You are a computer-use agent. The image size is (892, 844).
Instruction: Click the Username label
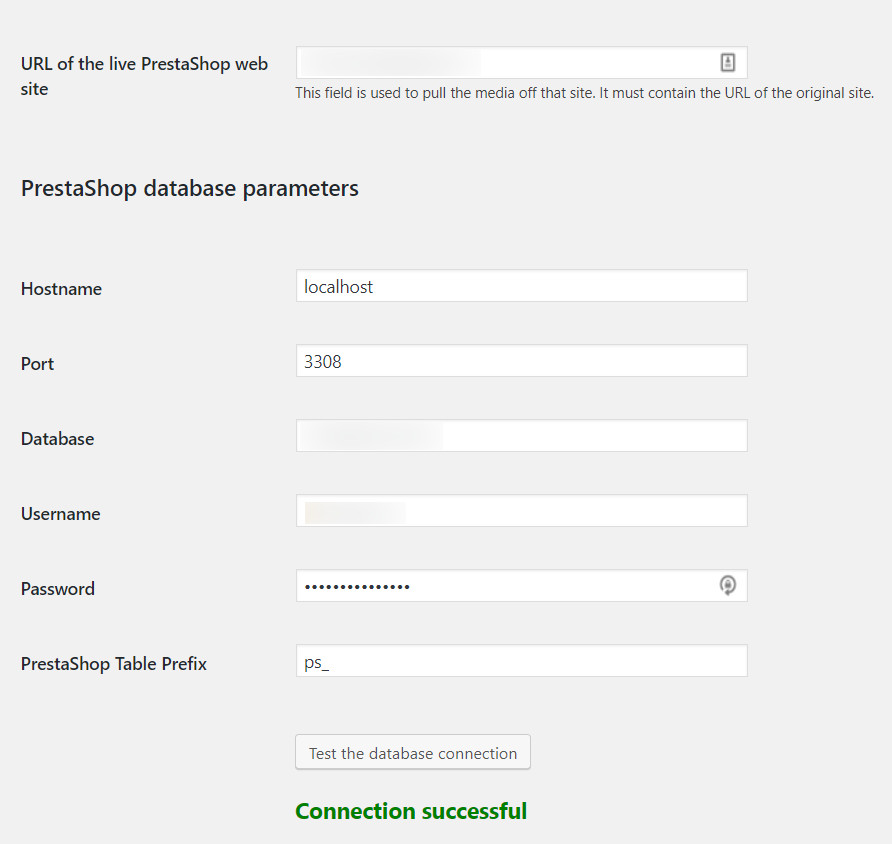(x=61, y=514)
